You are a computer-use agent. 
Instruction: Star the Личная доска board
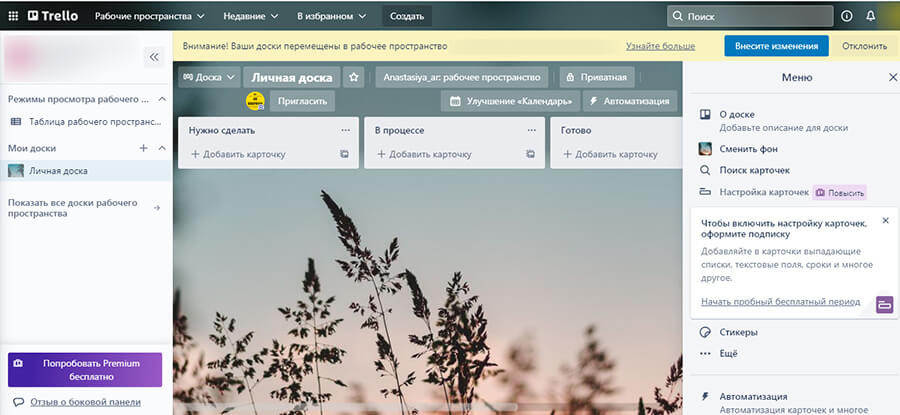354,77
